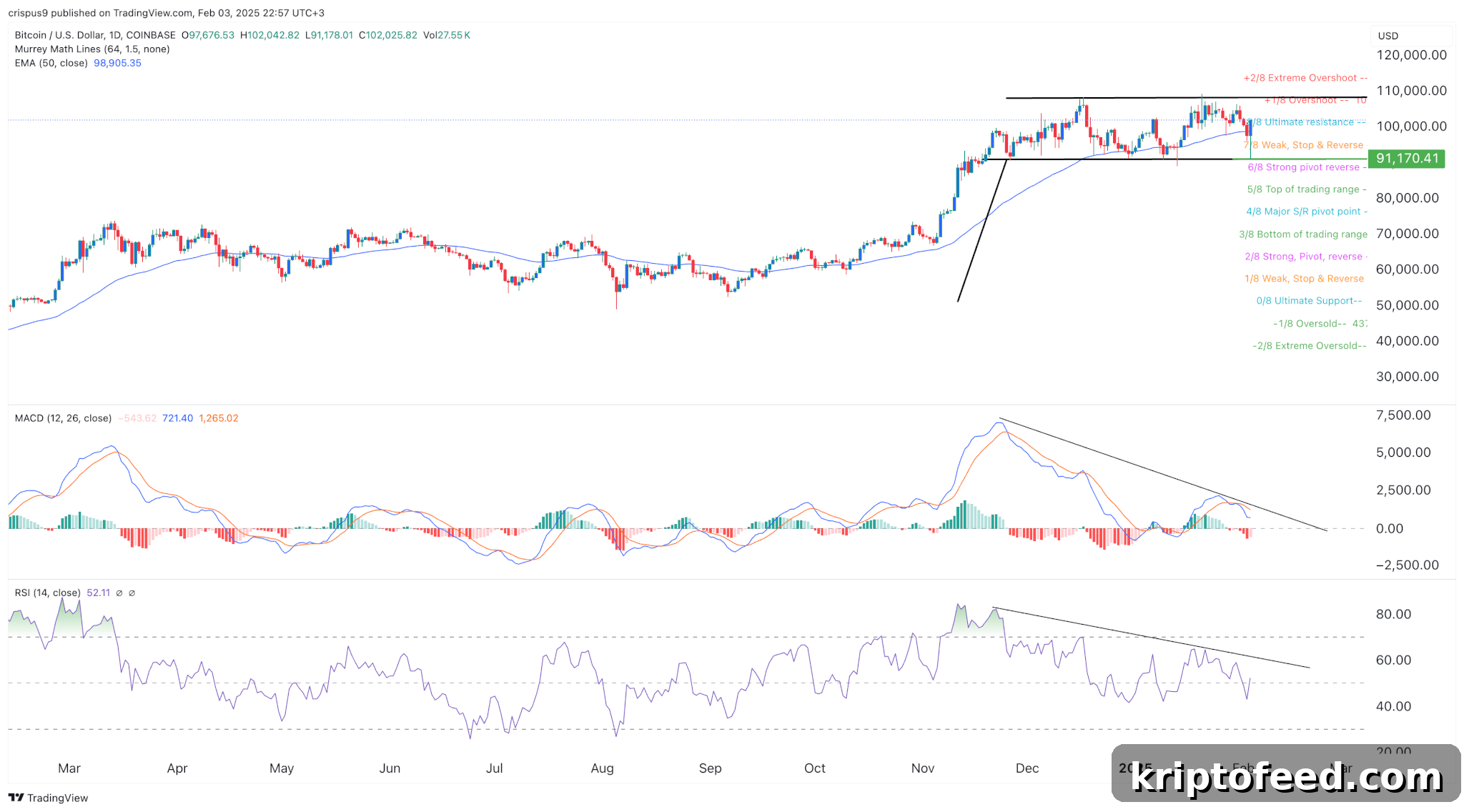Click the Nov label on time axis
Image resolution: width=1464 pixels, height=812 pixels.
[923, 768]
